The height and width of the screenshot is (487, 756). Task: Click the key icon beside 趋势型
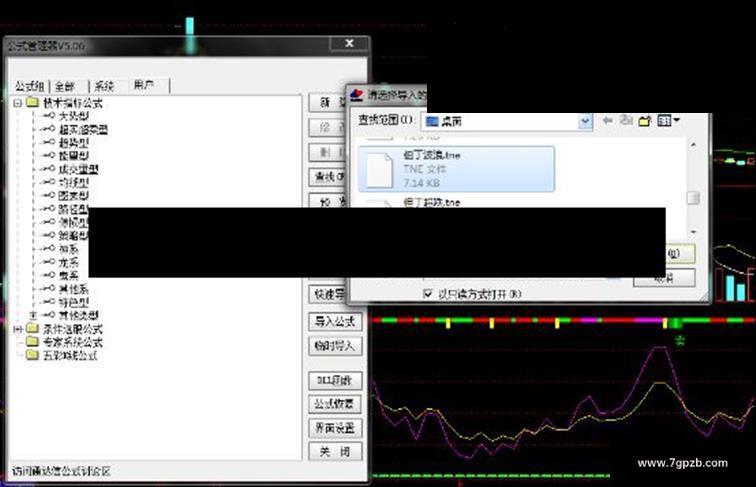48,143
